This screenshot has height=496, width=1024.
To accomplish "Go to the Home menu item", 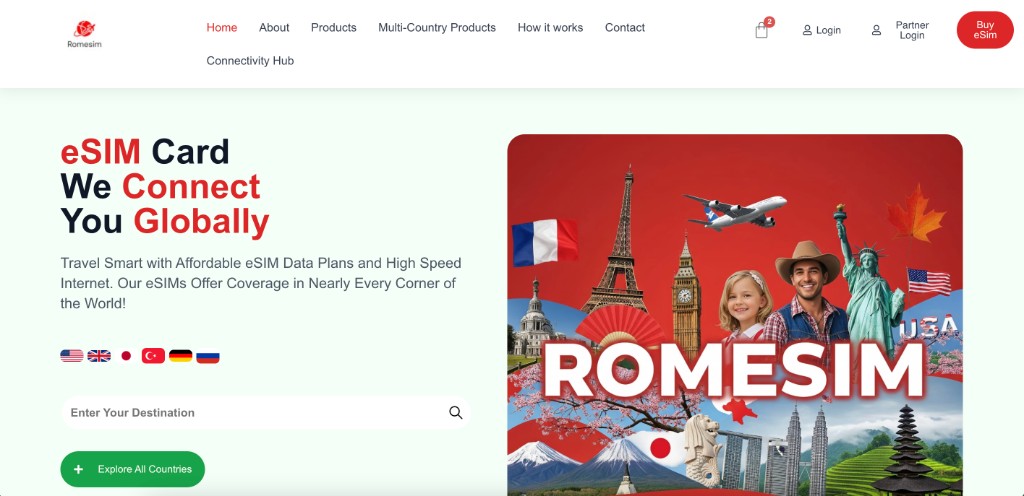I will [222, 27].
